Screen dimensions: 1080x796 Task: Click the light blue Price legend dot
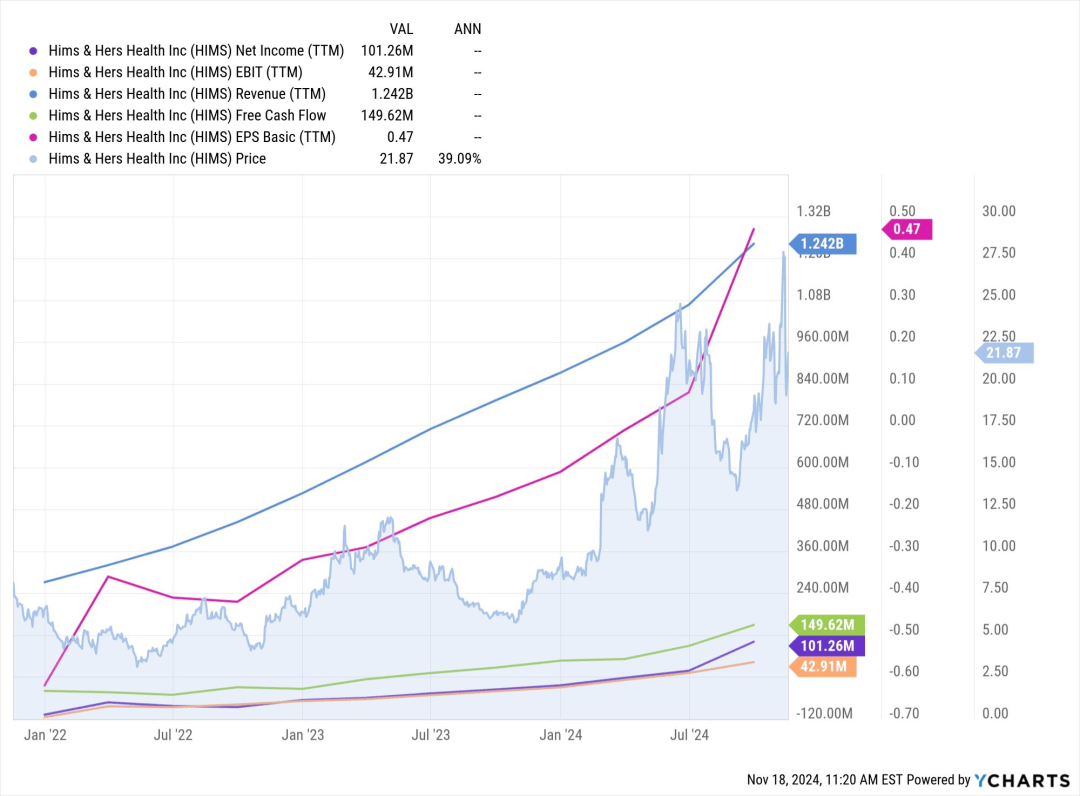[33, 159]
